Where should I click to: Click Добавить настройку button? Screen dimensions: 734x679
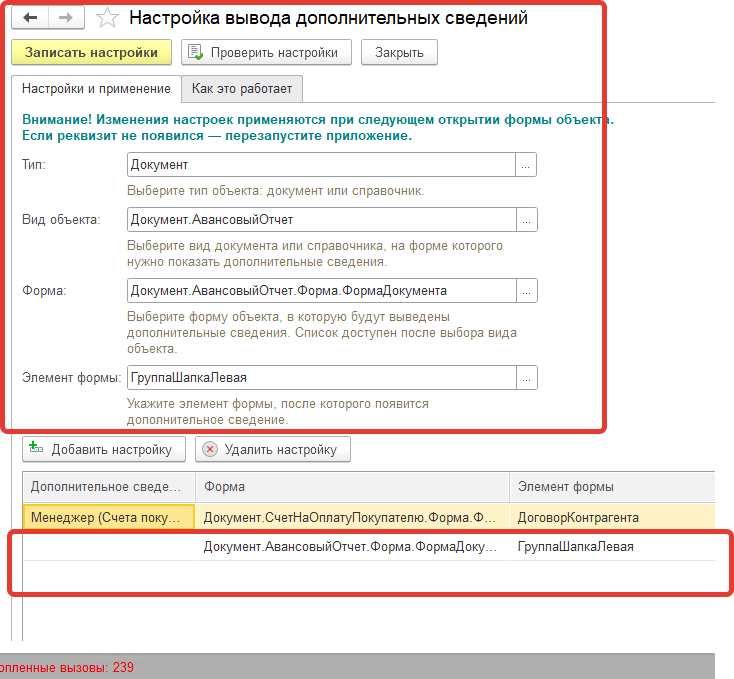(x=104, y=449)
